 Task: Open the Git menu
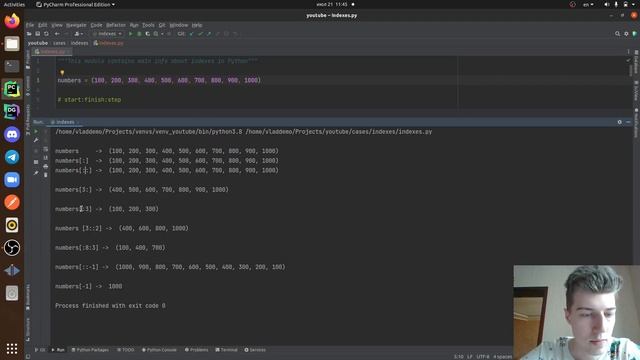pos(162,25)
